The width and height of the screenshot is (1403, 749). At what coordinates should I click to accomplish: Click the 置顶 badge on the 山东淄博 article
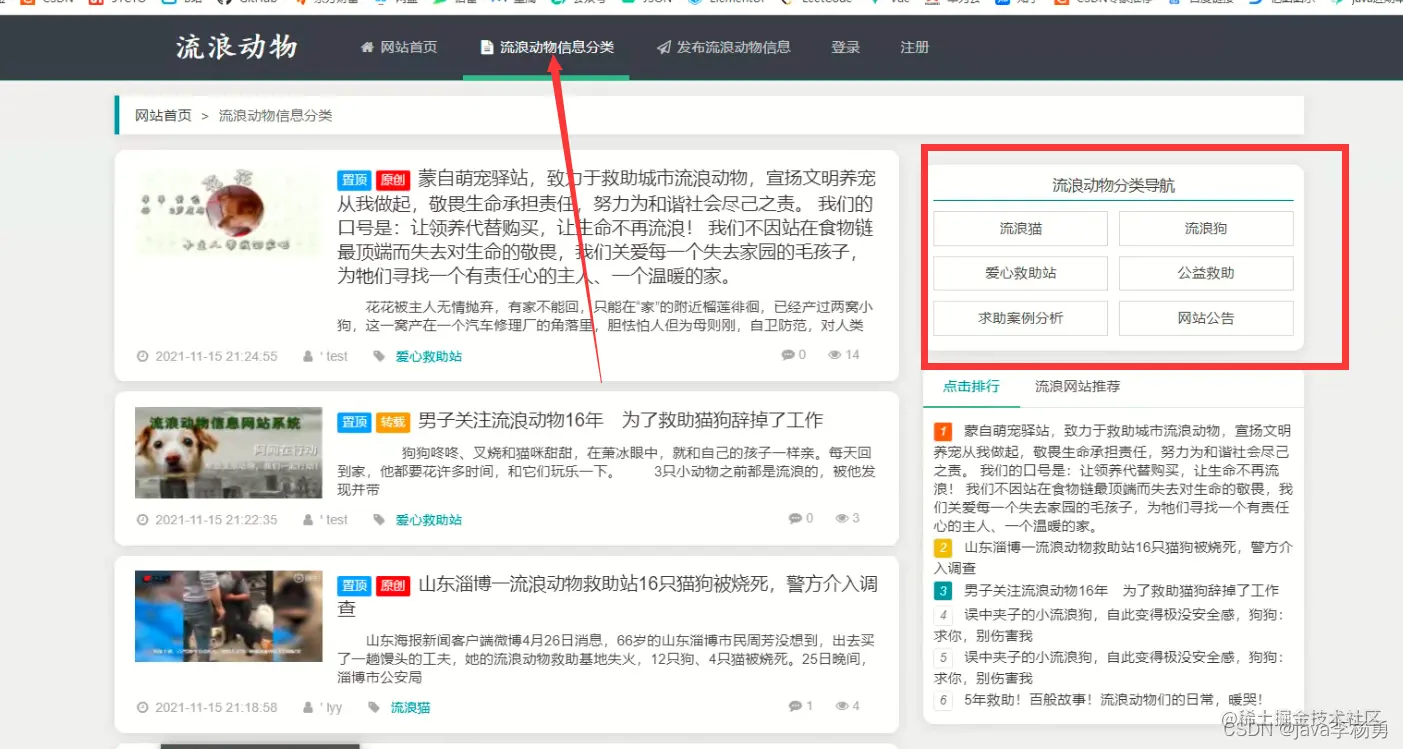point(354,586)
